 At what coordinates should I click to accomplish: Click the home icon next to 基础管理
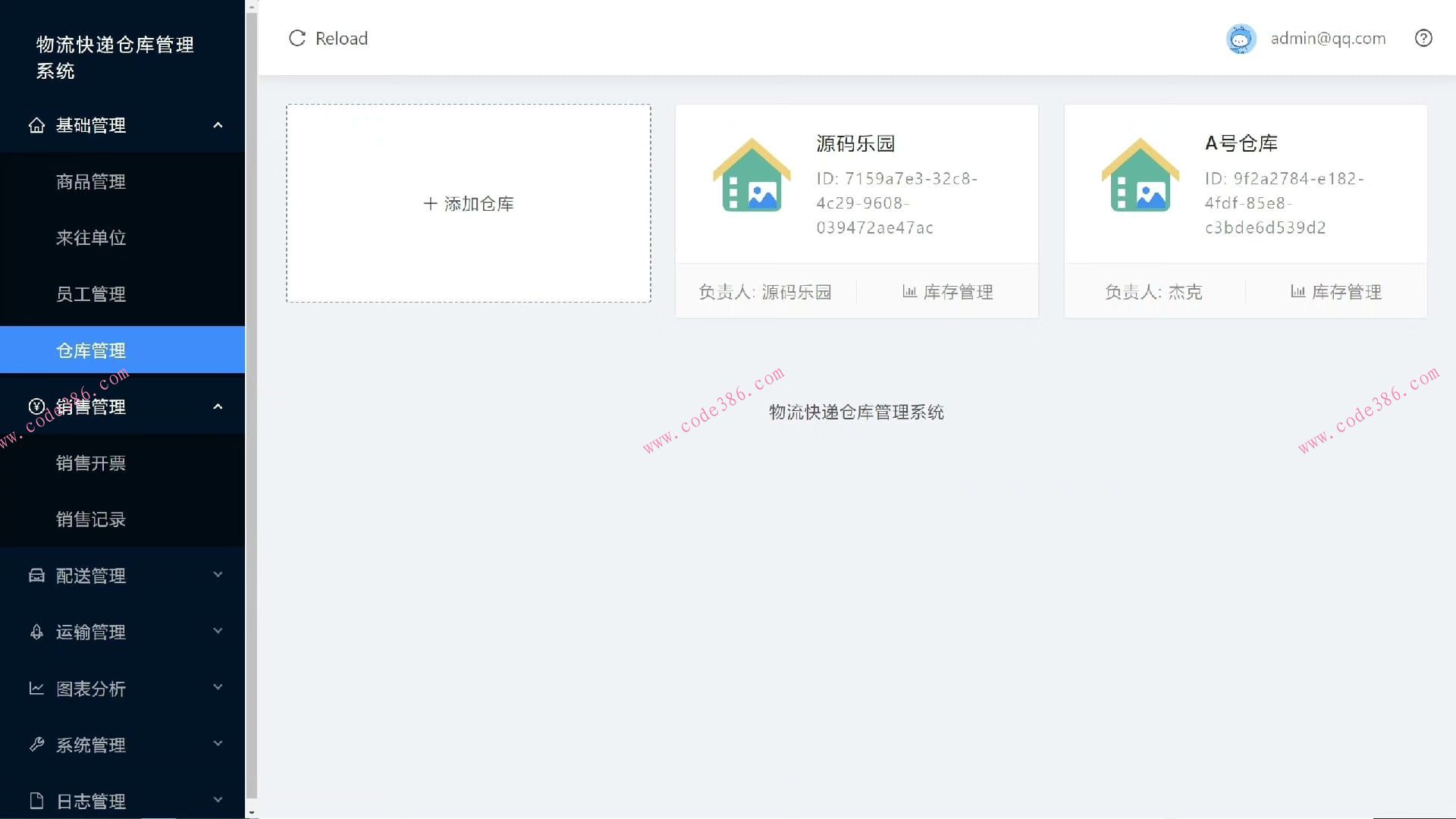point(37,125)
